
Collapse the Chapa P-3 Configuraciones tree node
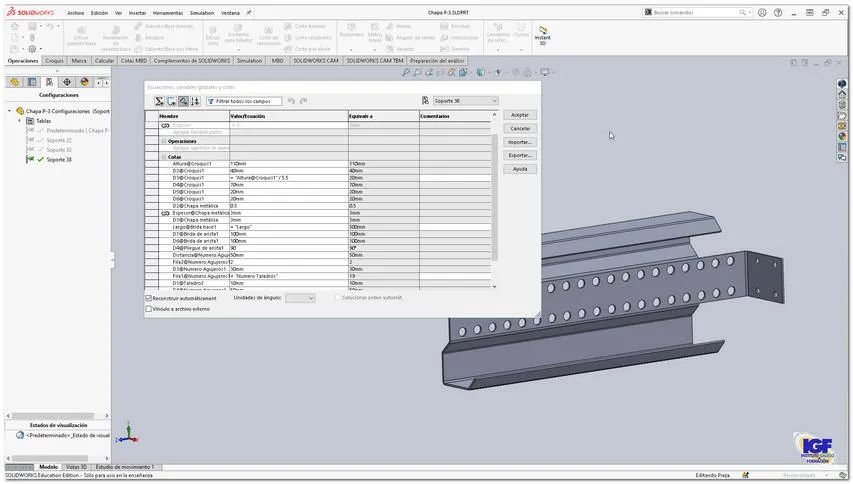pyautogui.click(x=9, y=111)
